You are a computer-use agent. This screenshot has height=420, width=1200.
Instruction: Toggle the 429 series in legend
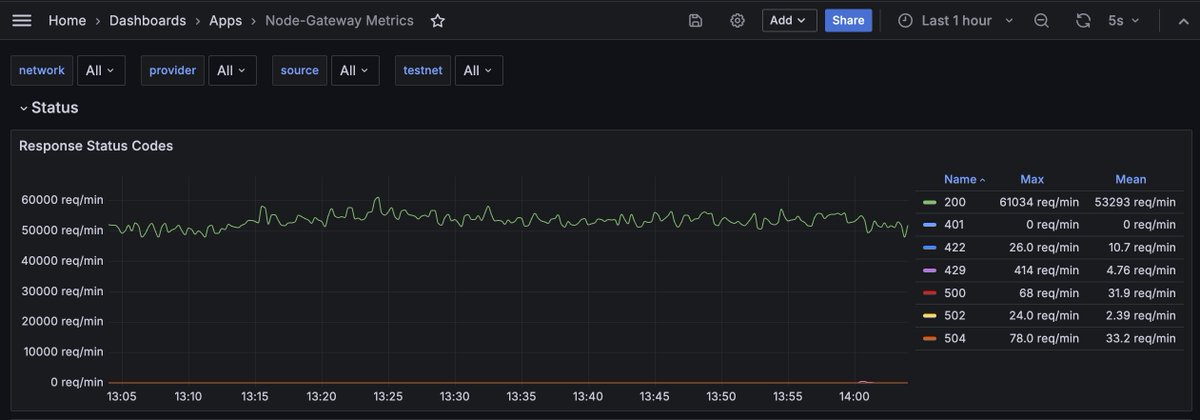click(953, 270)
